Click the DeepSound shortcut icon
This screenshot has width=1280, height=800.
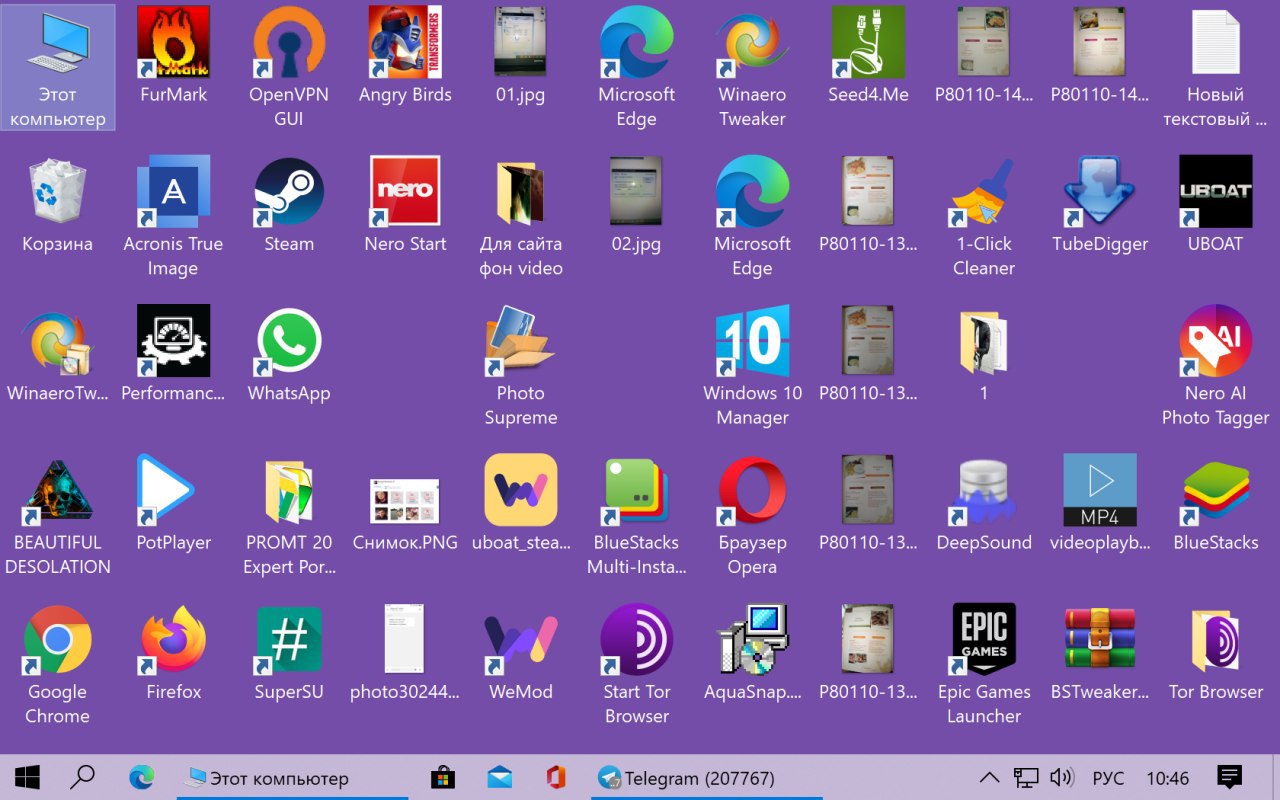pos(984,491)
